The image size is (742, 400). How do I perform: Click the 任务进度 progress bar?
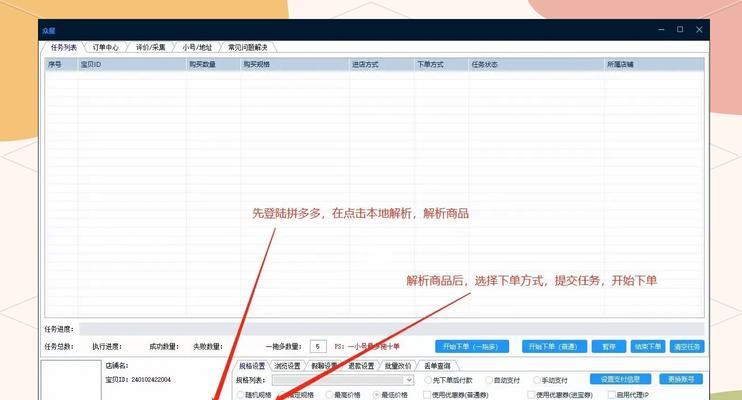click(x=391, y=329)
